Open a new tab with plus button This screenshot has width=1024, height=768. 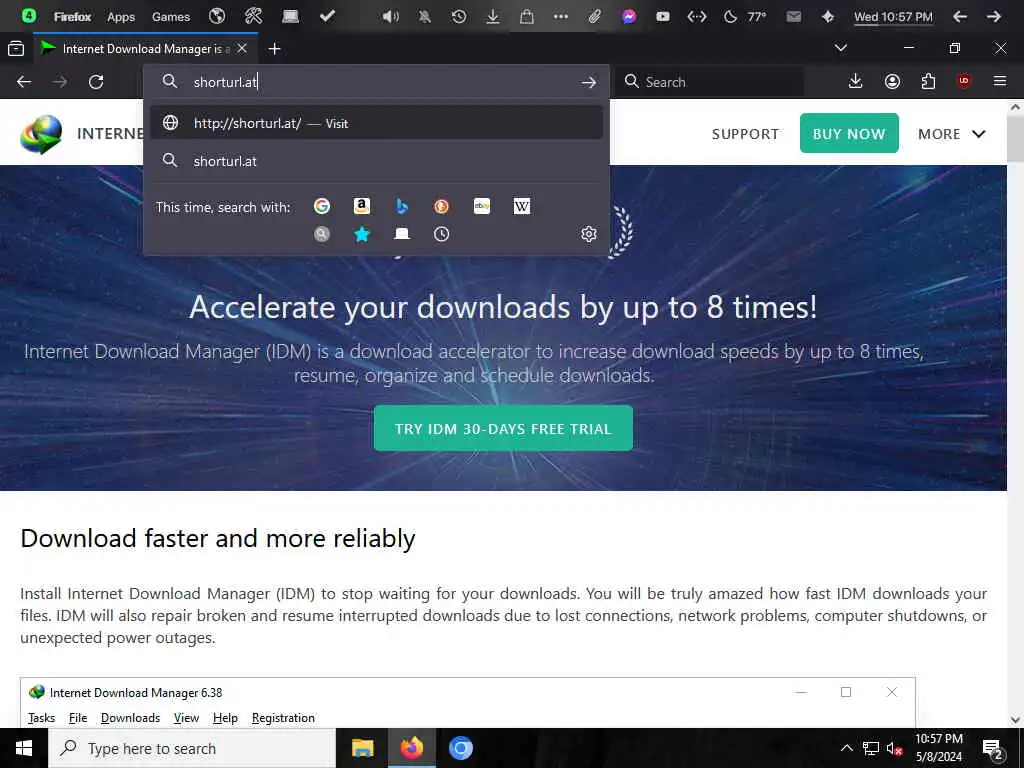274,49
